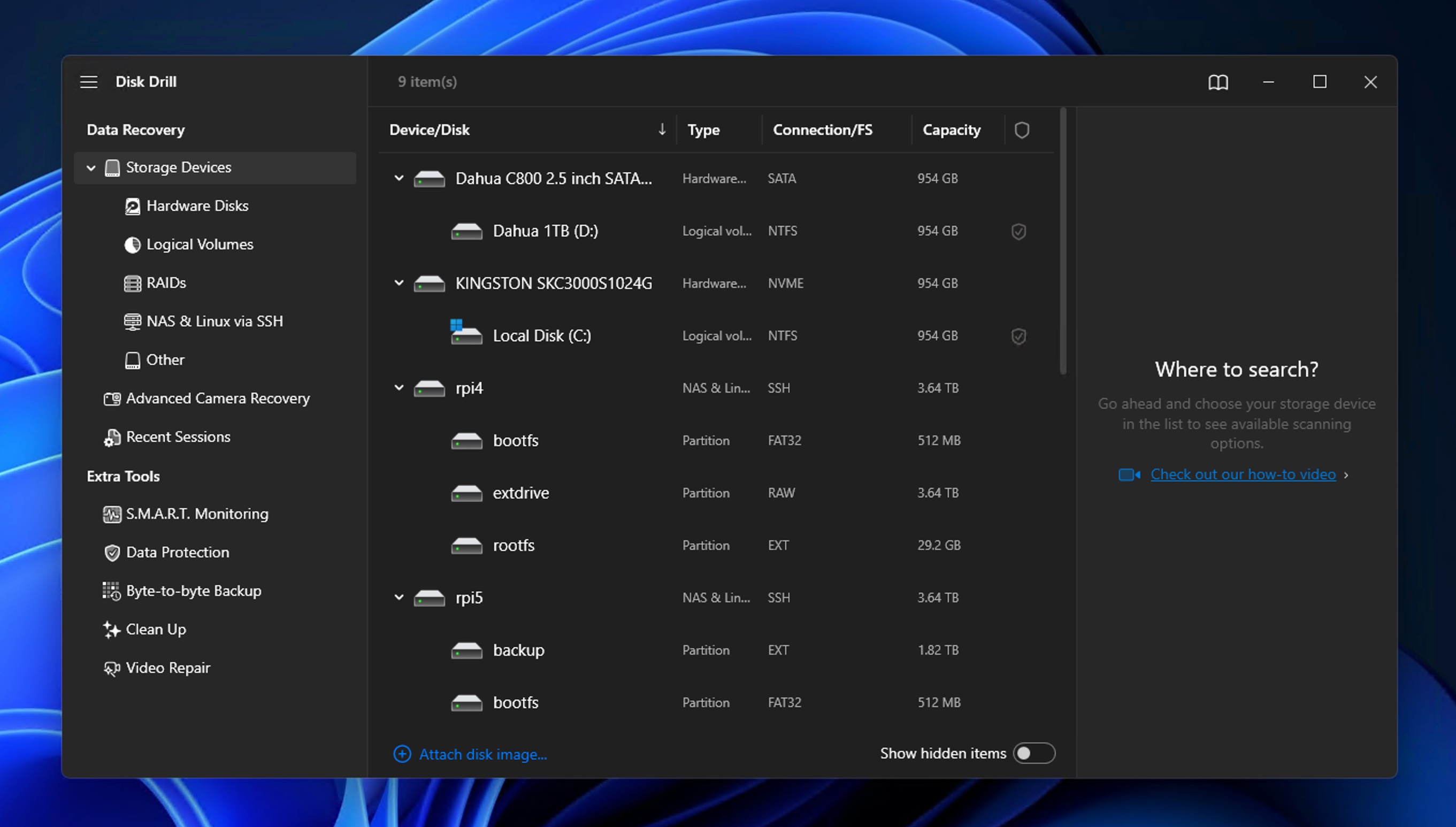Maximize the Disk Drill window
Screen dimensions: 1456x827
pos(1320,82)
